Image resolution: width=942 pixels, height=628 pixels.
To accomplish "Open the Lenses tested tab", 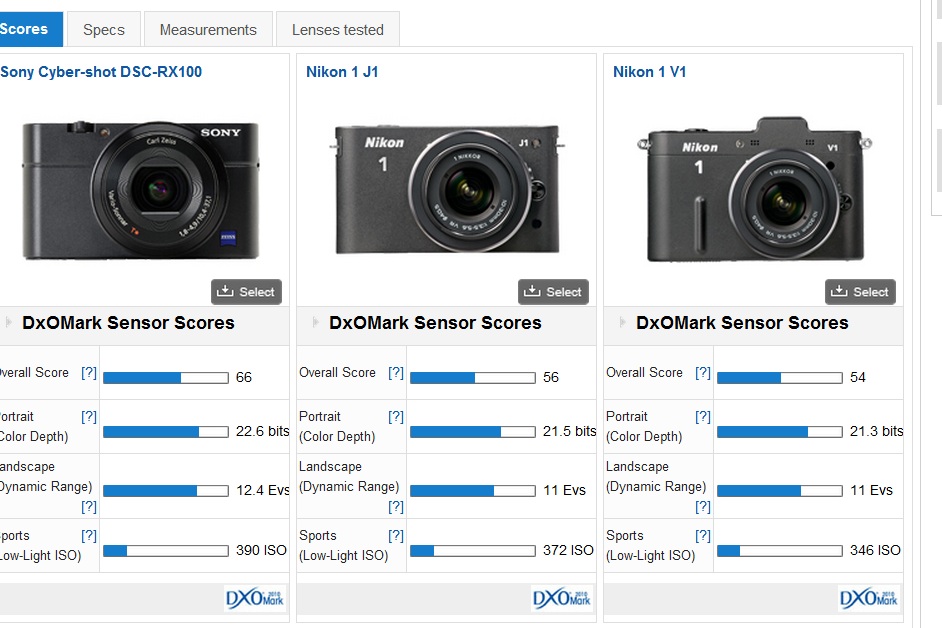I will pos(338,29).
